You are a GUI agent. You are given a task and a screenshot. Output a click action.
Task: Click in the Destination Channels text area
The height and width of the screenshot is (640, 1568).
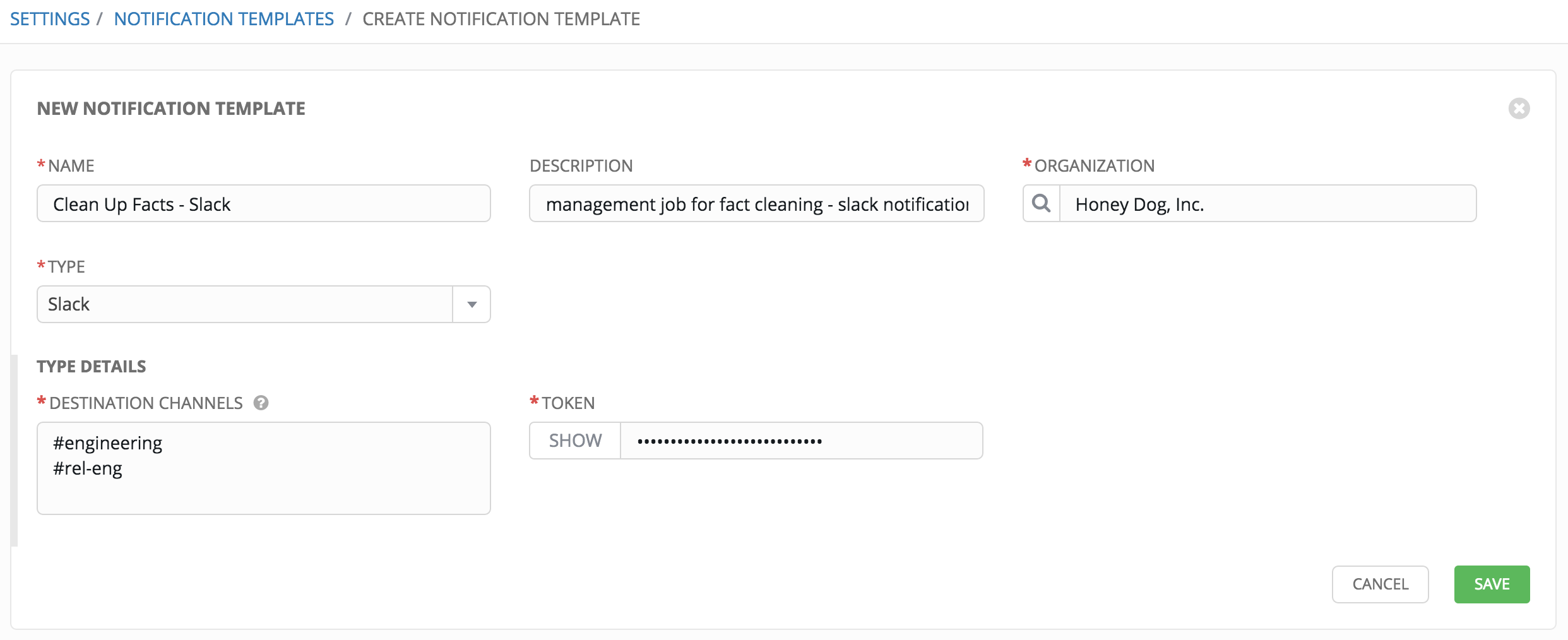[x=264, y=468]
